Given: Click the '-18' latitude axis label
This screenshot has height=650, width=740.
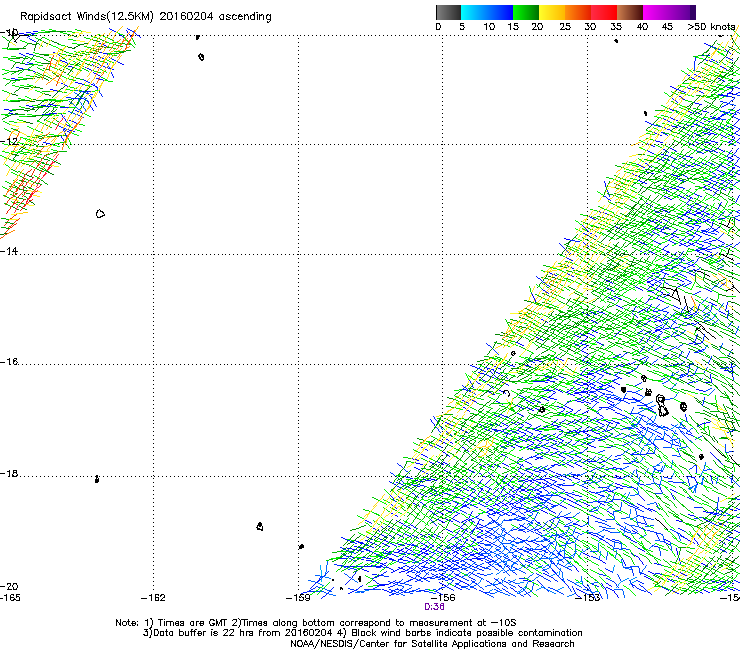Looking at the screenshot, I should coord(9,473).
